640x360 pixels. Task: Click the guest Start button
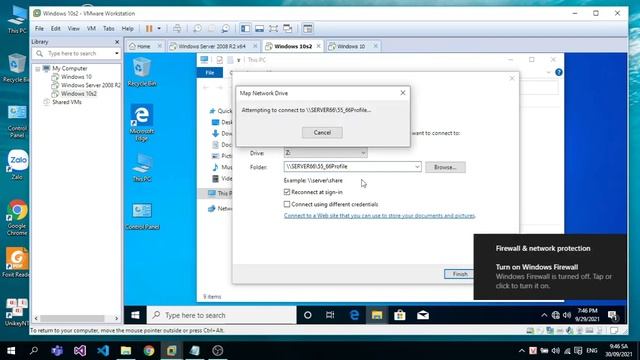[135, 315]
